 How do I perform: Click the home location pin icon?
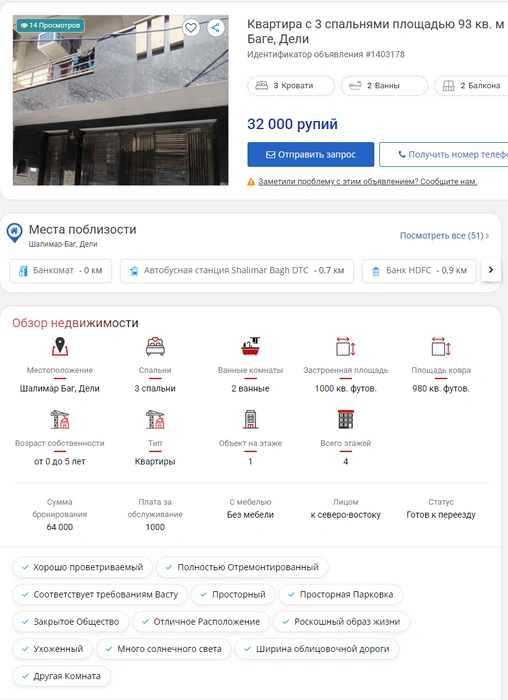click(14, 233)
